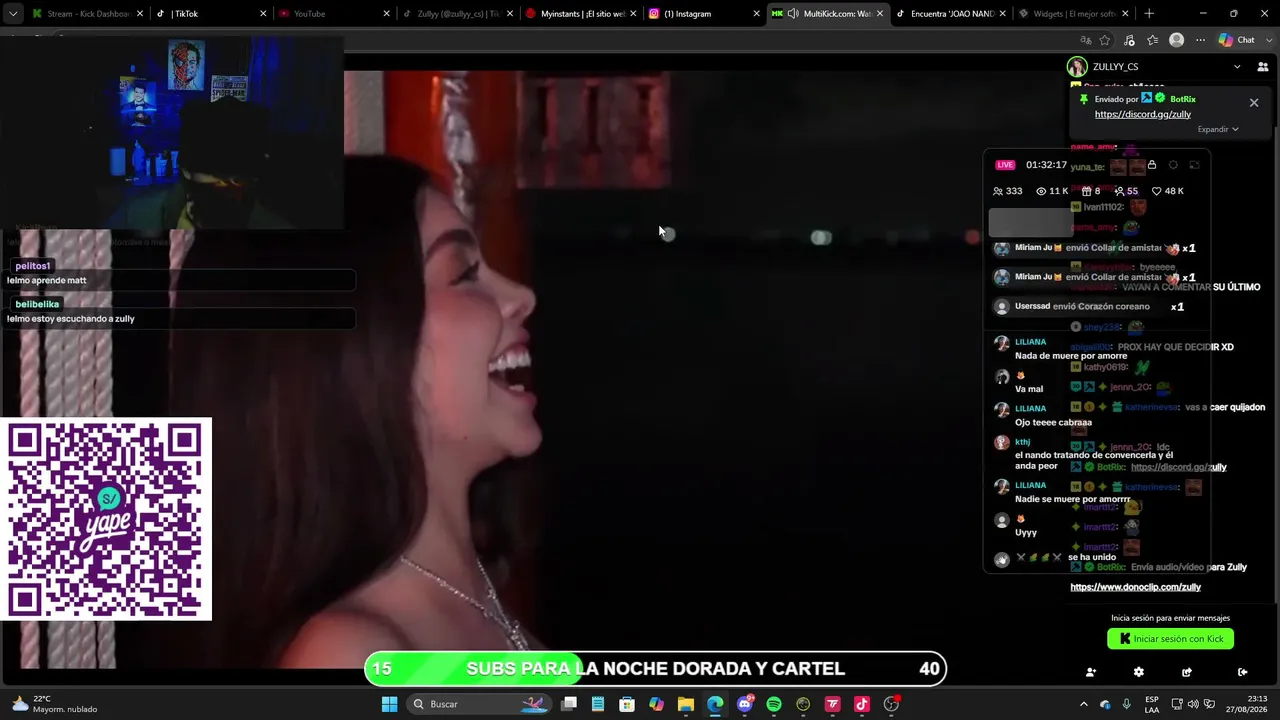Viewport: 1280px width, 720px height.
Task: Click the pelitos1 username in chat overlay
Action: click(33, 266)
